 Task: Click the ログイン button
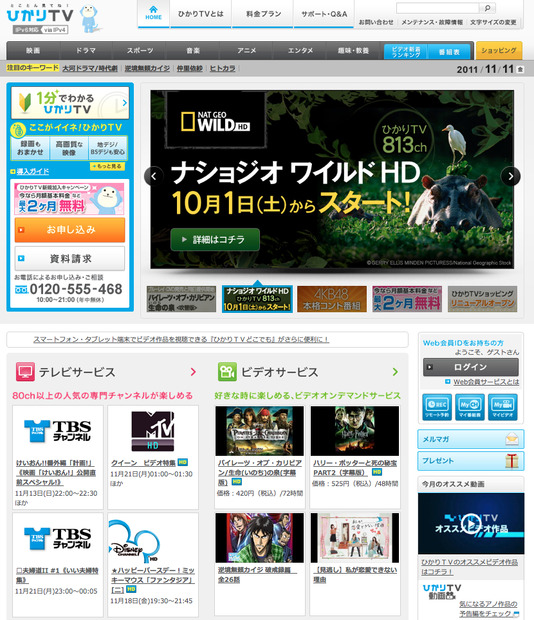(471, 367)
